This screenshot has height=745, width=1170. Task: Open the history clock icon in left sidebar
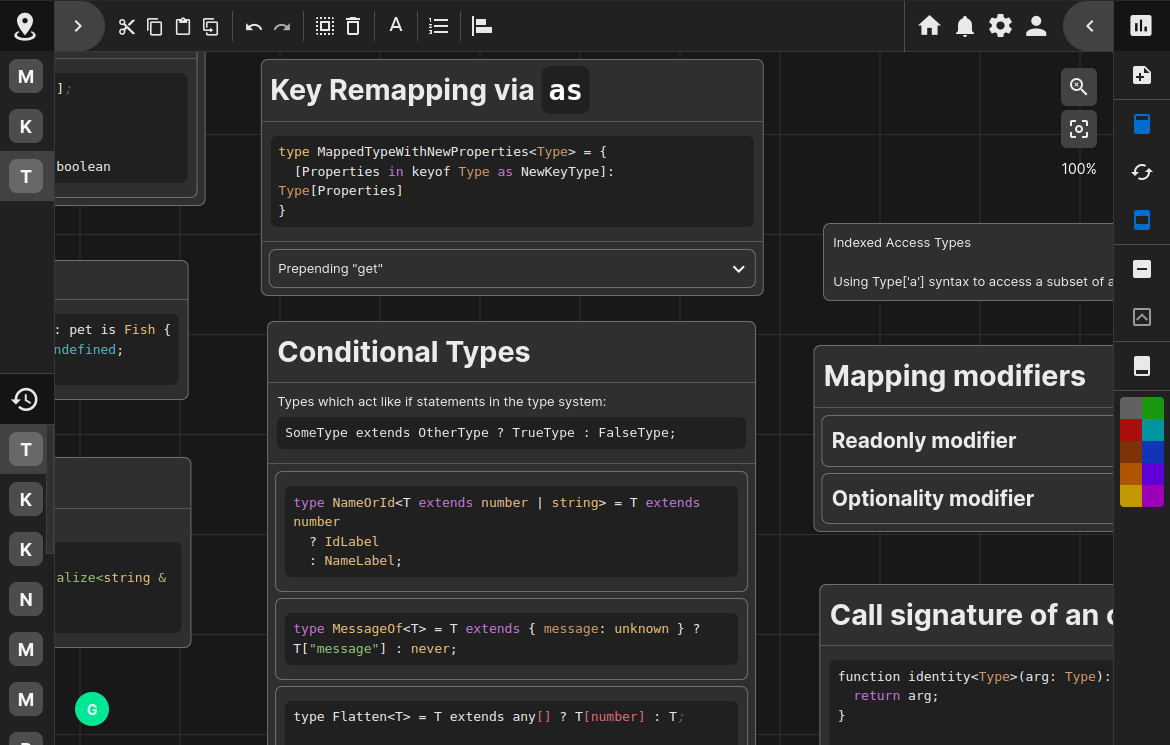click(x=25, y=399)
